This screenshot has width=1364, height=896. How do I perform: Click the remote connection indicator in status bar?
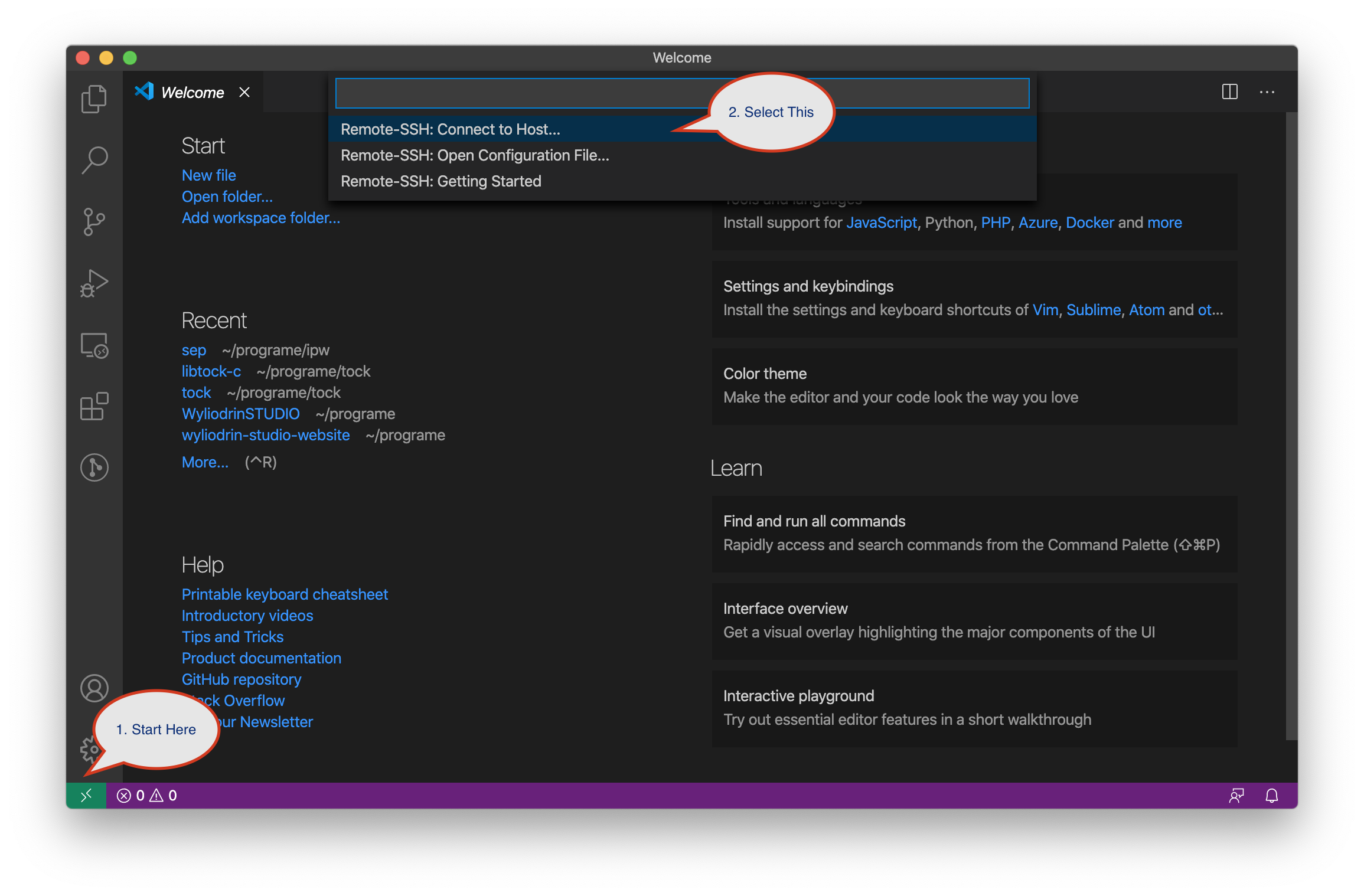click(x=86, y=795)
